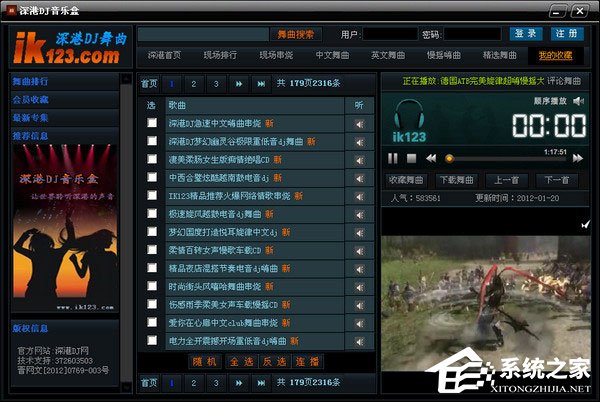Click the 登录 login button
Image resolution: width=600 pixels, height=402 pixels.
526,34
